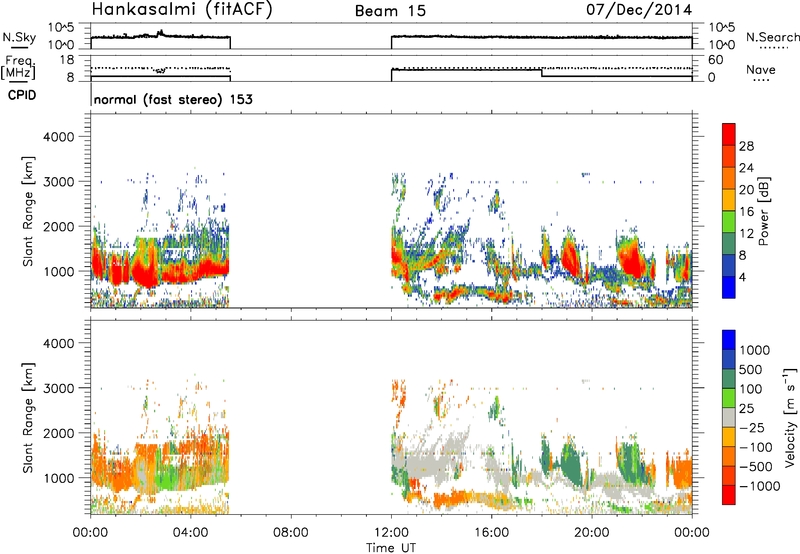The width and height of the screenshot is (800, 554).
Task: Click the frequency step-down near 18:00
Action: click(541, 73)
